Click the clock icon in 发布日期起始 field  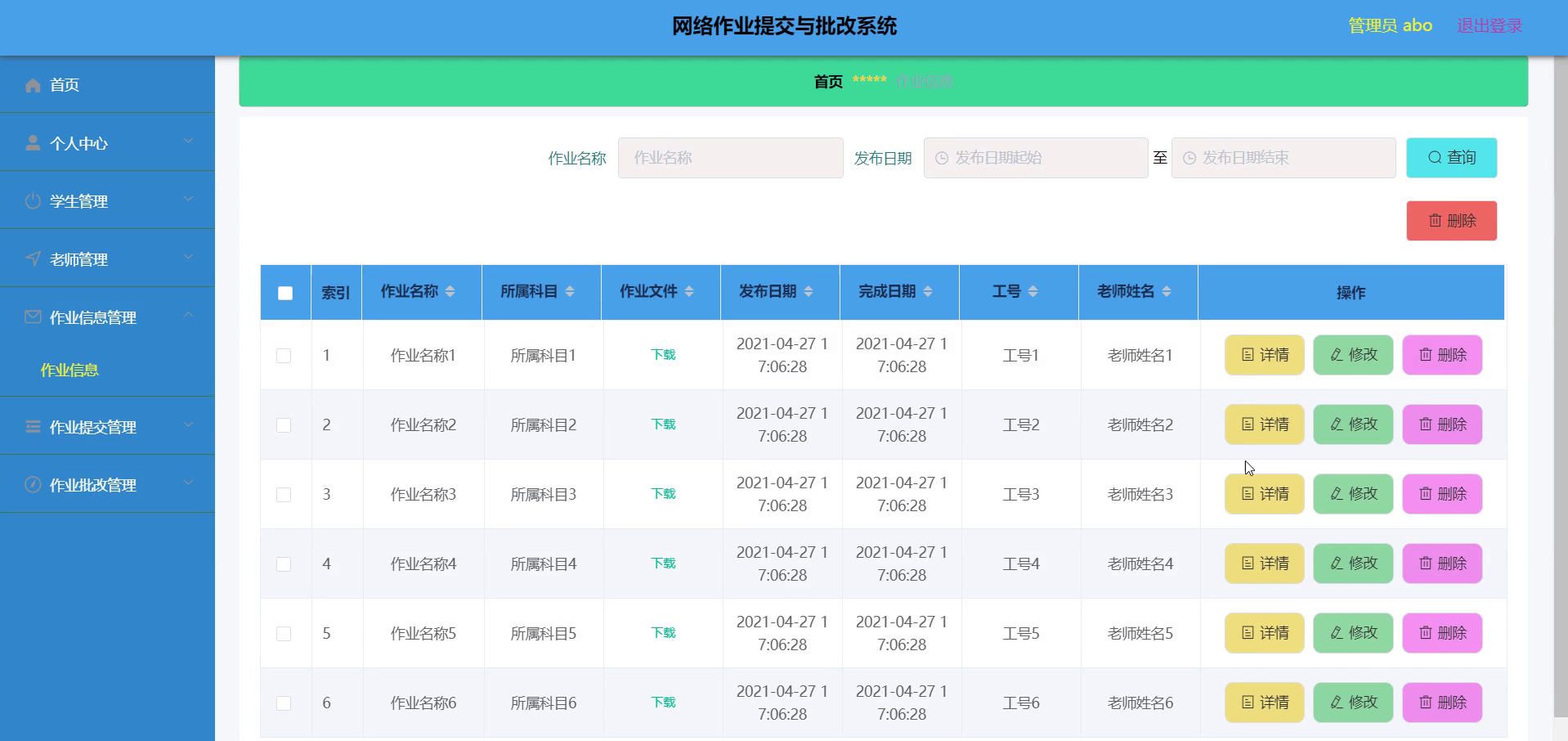942,158
